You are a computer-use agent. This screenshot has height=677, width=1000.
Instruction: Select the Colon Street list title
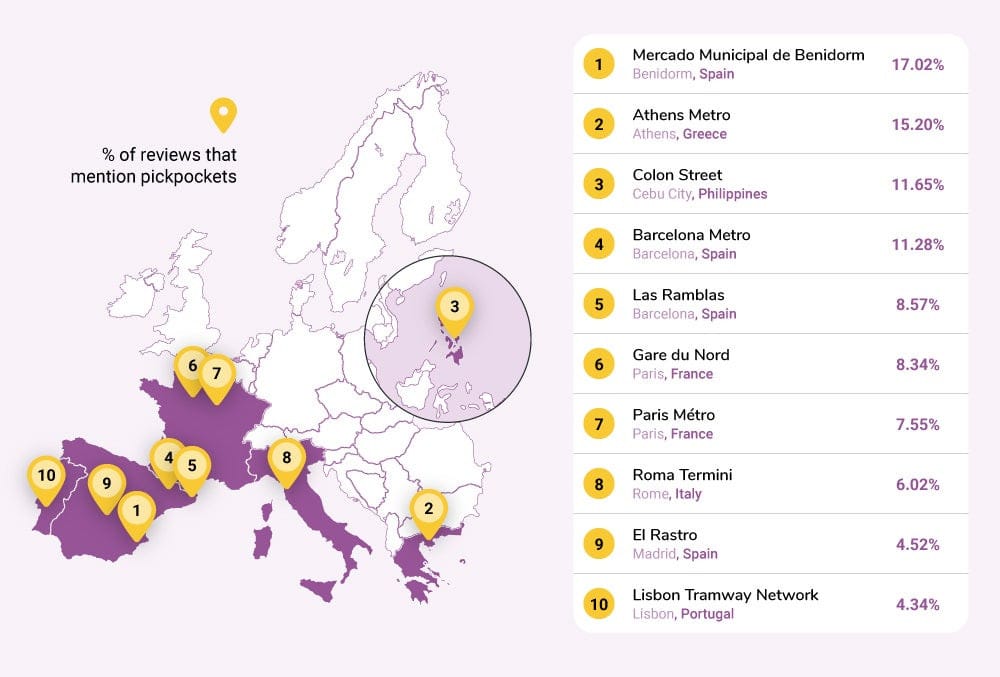click(x=677, y=175)
